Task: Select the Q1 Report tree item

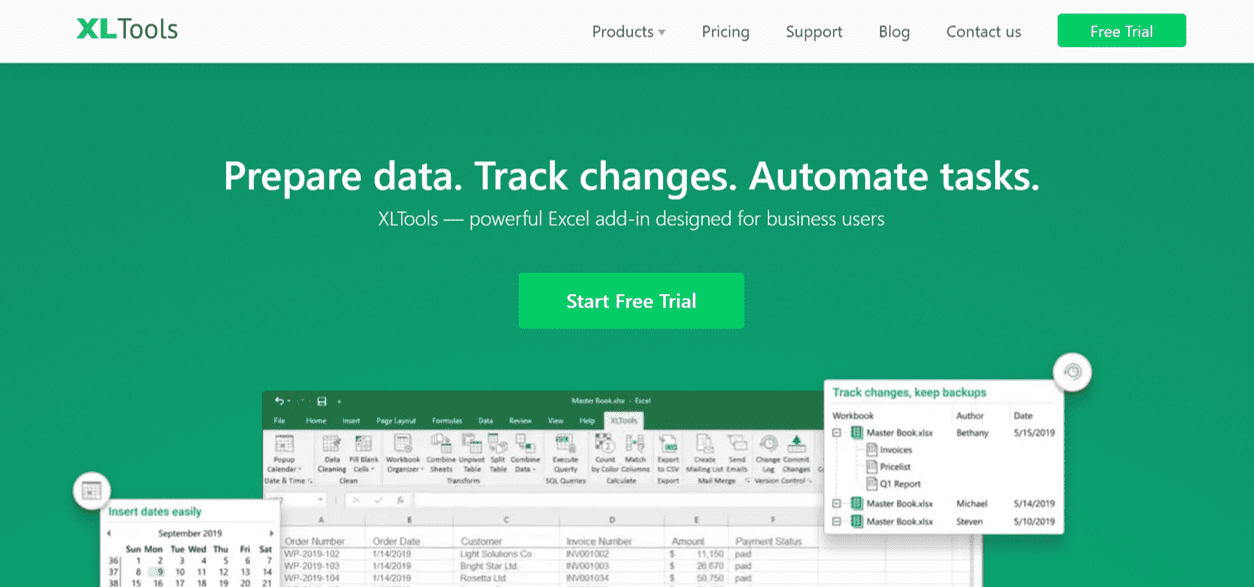Action: 893,484
